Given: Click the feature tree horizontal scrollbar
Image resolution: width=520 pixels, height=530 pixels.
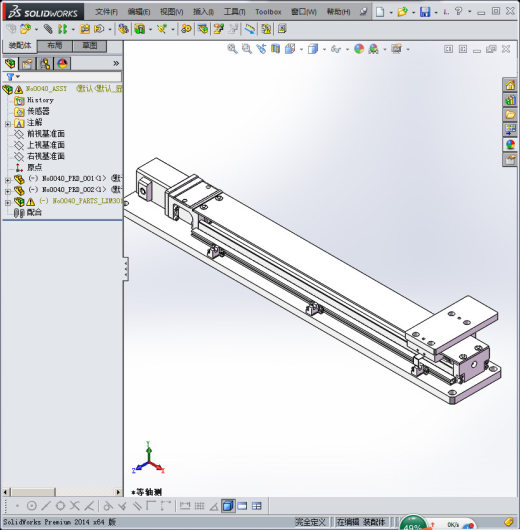Looking at the screenshot, I should coord(62,492).
